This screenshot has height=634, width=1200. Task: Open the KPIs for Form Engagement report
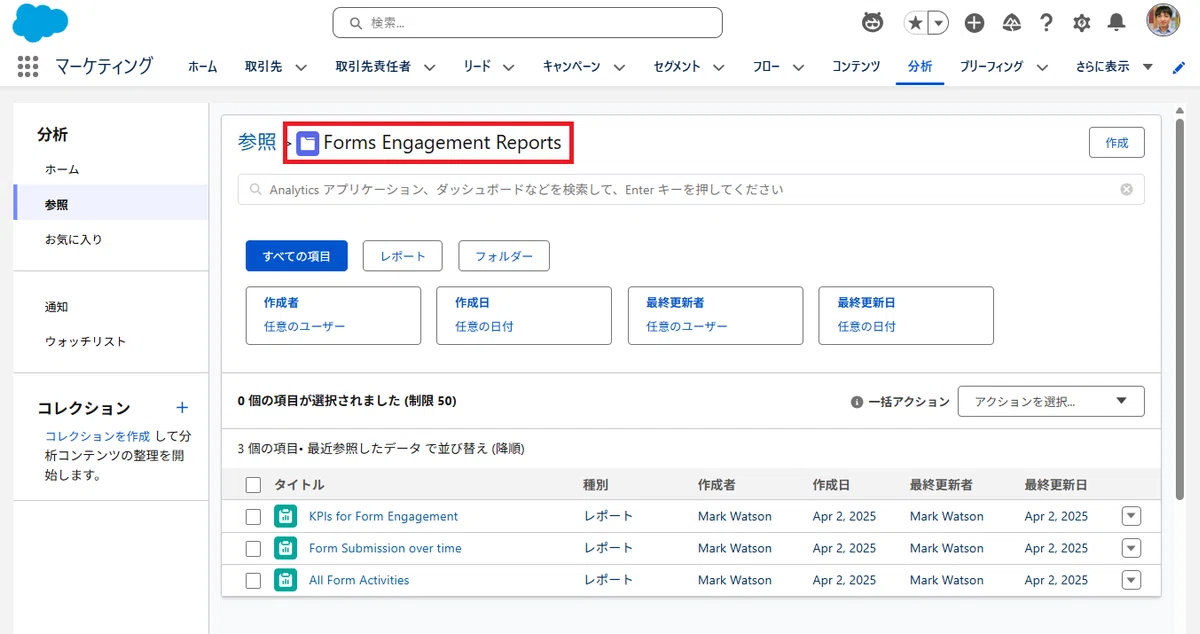tap(383, 516)
